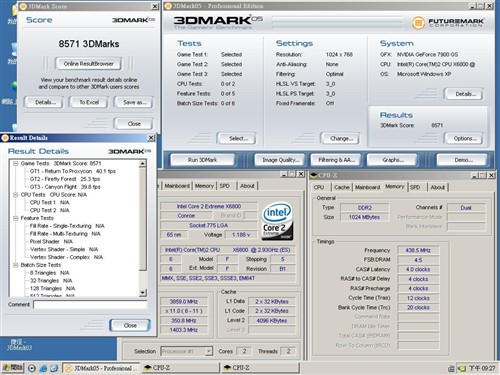Click the Windows Start button
The height and width of the screenshot is (375, 500).
pyautogui.click(x=12, y=368)
